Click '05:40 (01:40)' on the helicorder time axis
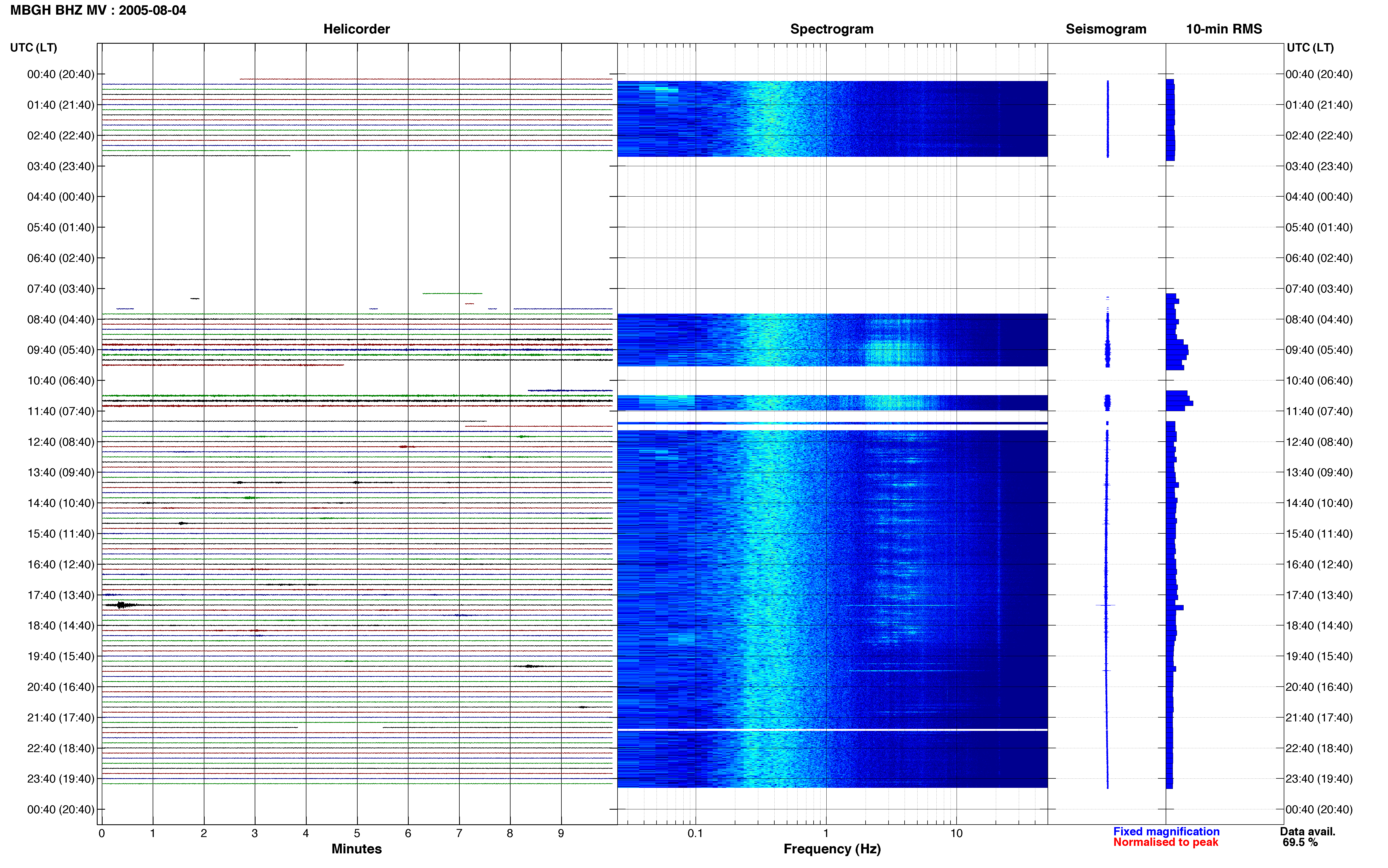 tap(61, 227)
